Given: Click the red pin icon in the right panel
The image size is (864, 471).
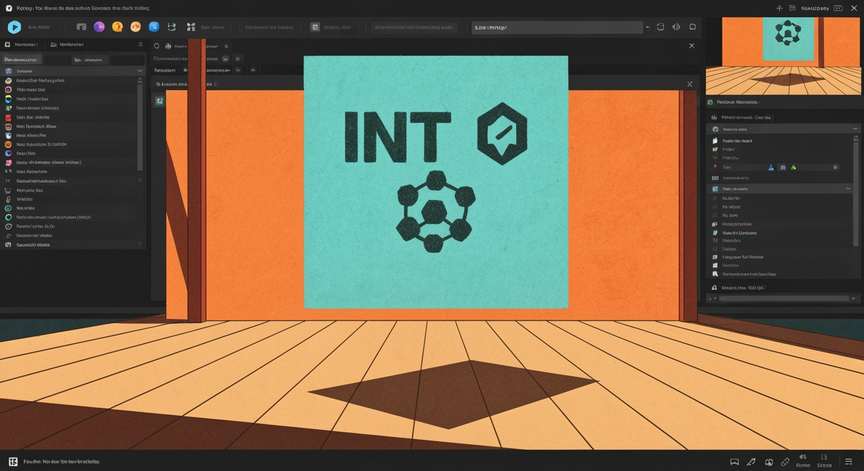Looking at the screenshot, I should pos(715,167).
